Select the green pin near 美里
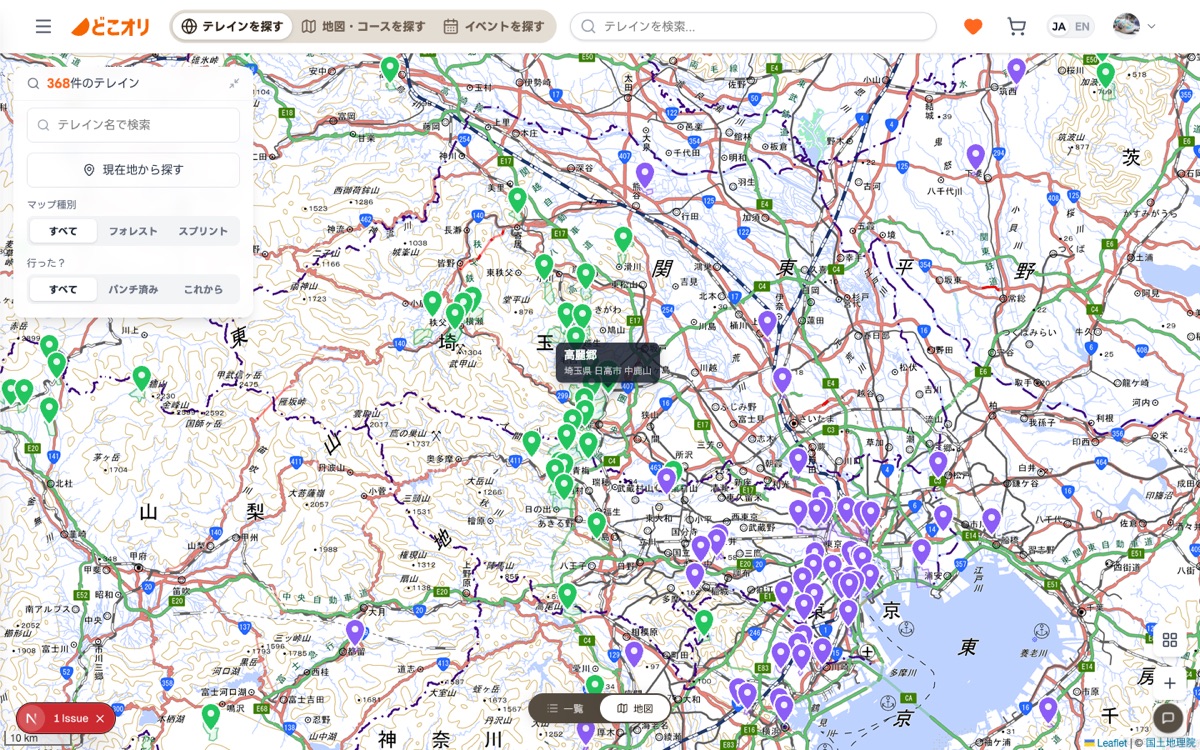Screen dimensions: 1200x750 (x=517, y=200)
